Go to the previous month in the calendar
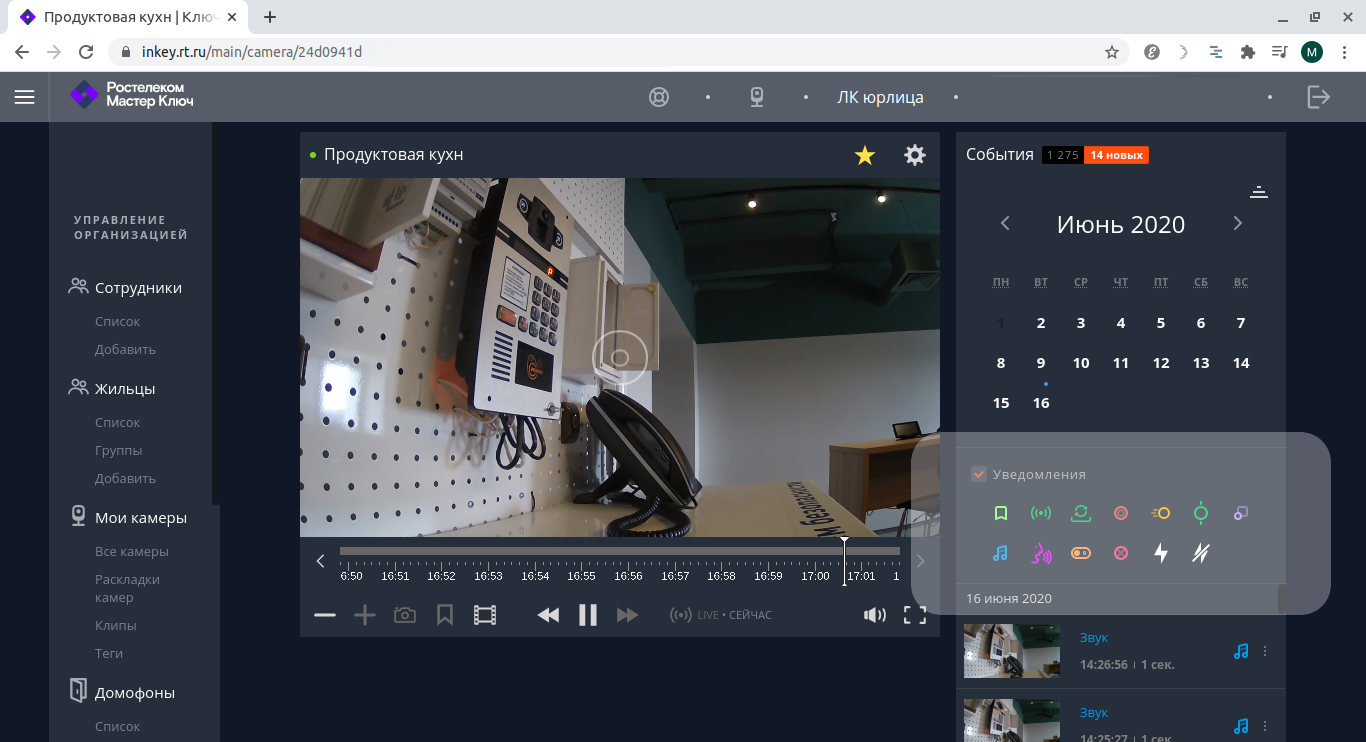Image resolution: width=1366 pixels, height=742 pixels. (x=1005, y=224)
